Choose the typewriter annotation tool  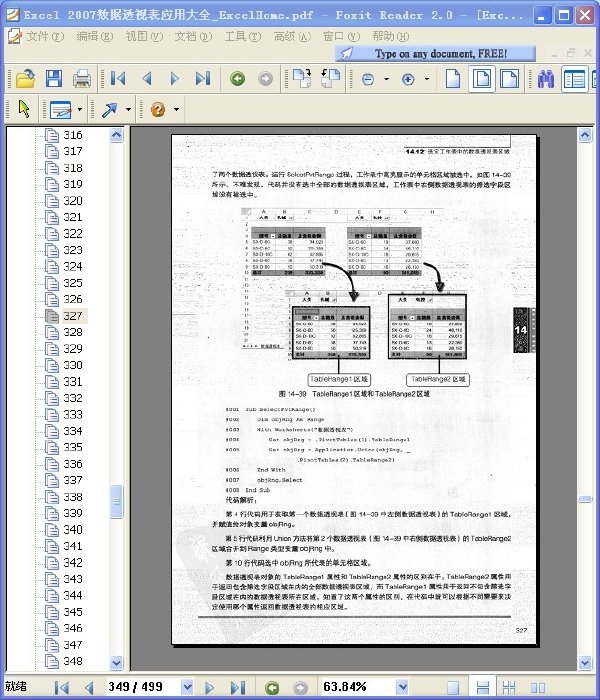(61, 110)
